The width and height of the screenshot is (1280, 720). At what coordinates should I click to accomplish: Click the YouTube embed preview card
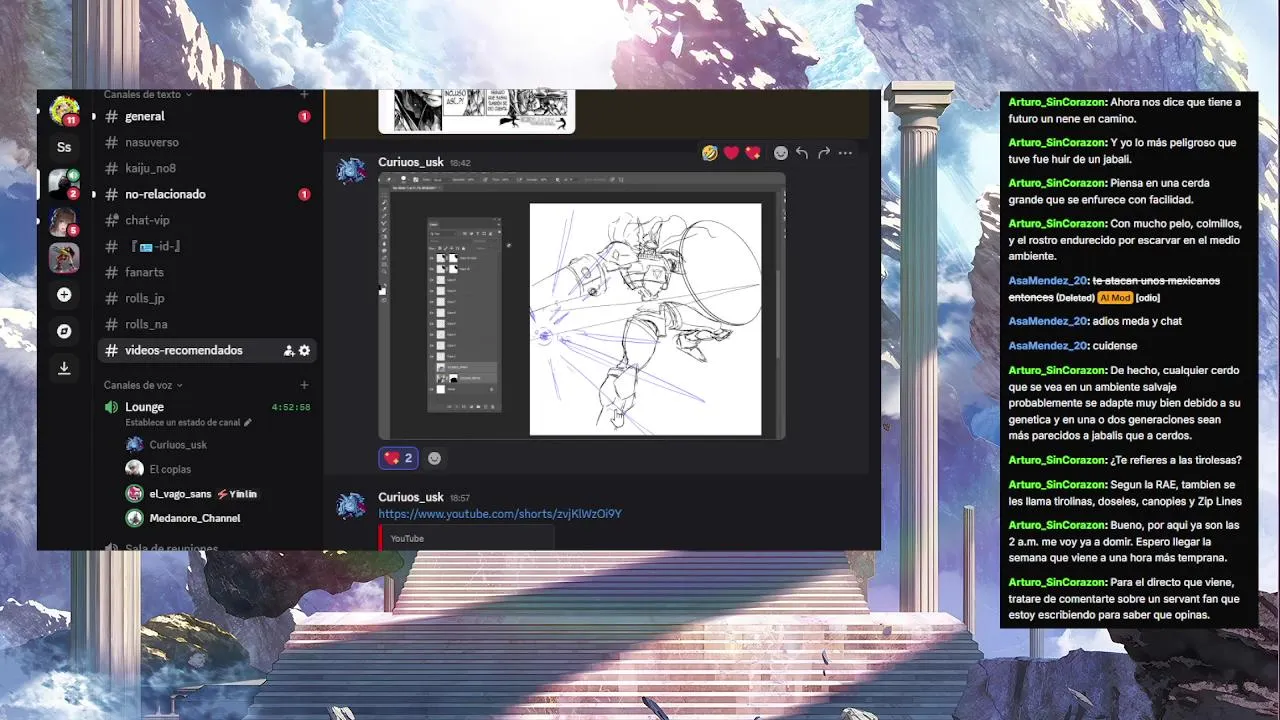pyautogui.click(x=466, y=538)
